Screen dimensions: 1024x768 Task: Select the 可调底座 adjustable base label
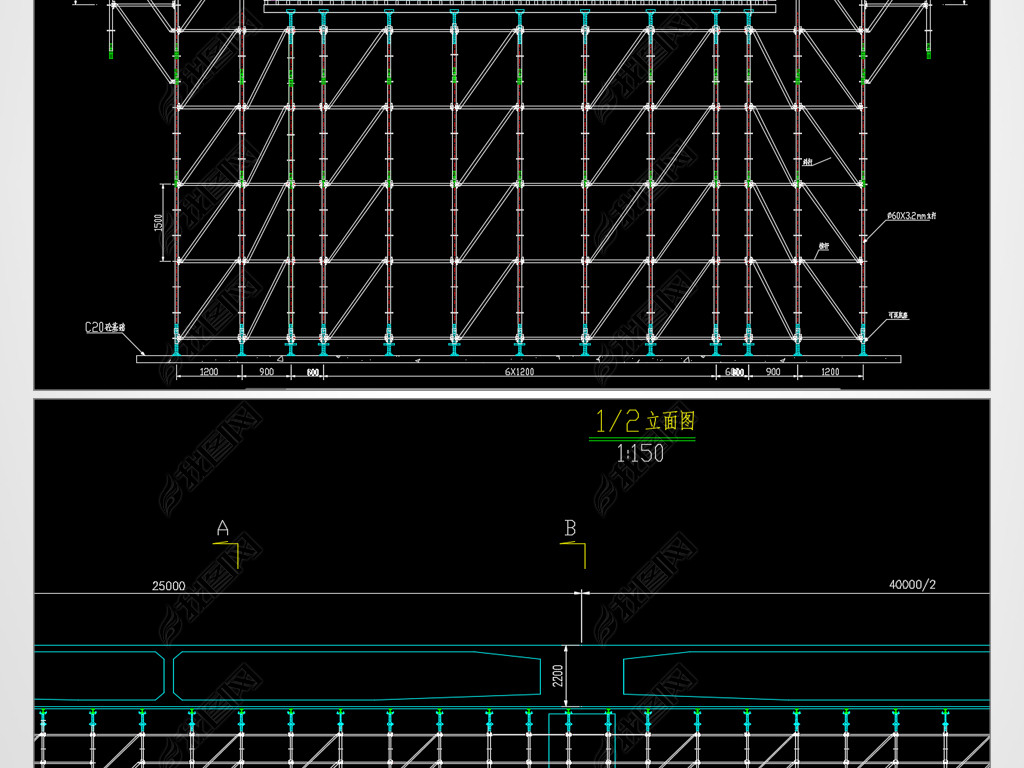898,315
